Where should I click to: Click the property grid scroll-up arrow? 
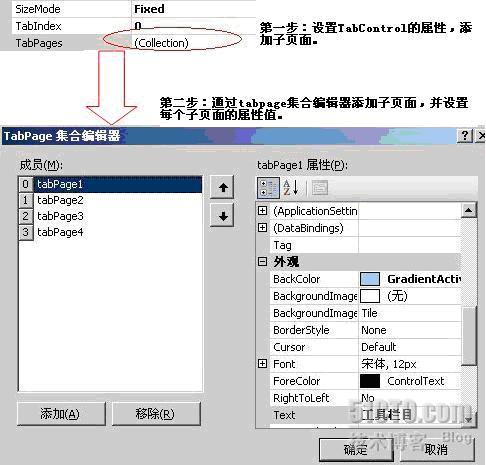coord(469,210)
